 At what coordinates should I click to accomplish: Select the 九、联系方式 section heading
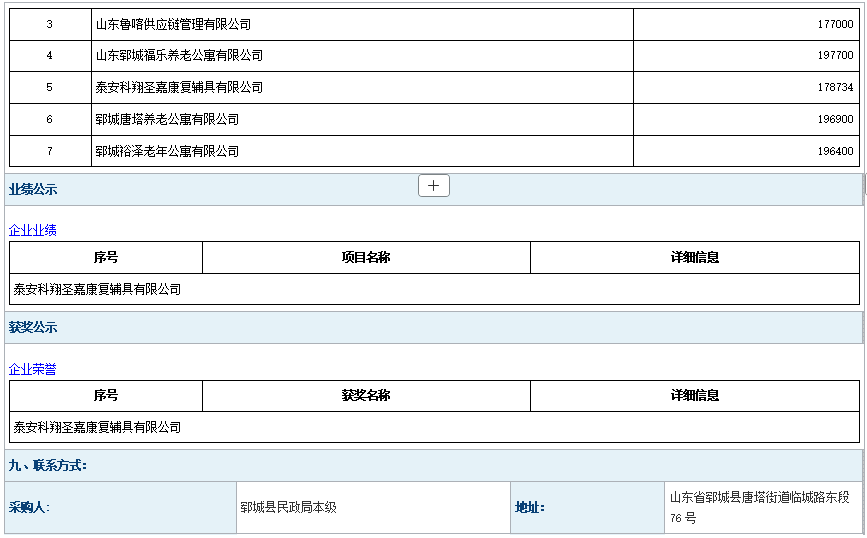(x=48, y=465)
